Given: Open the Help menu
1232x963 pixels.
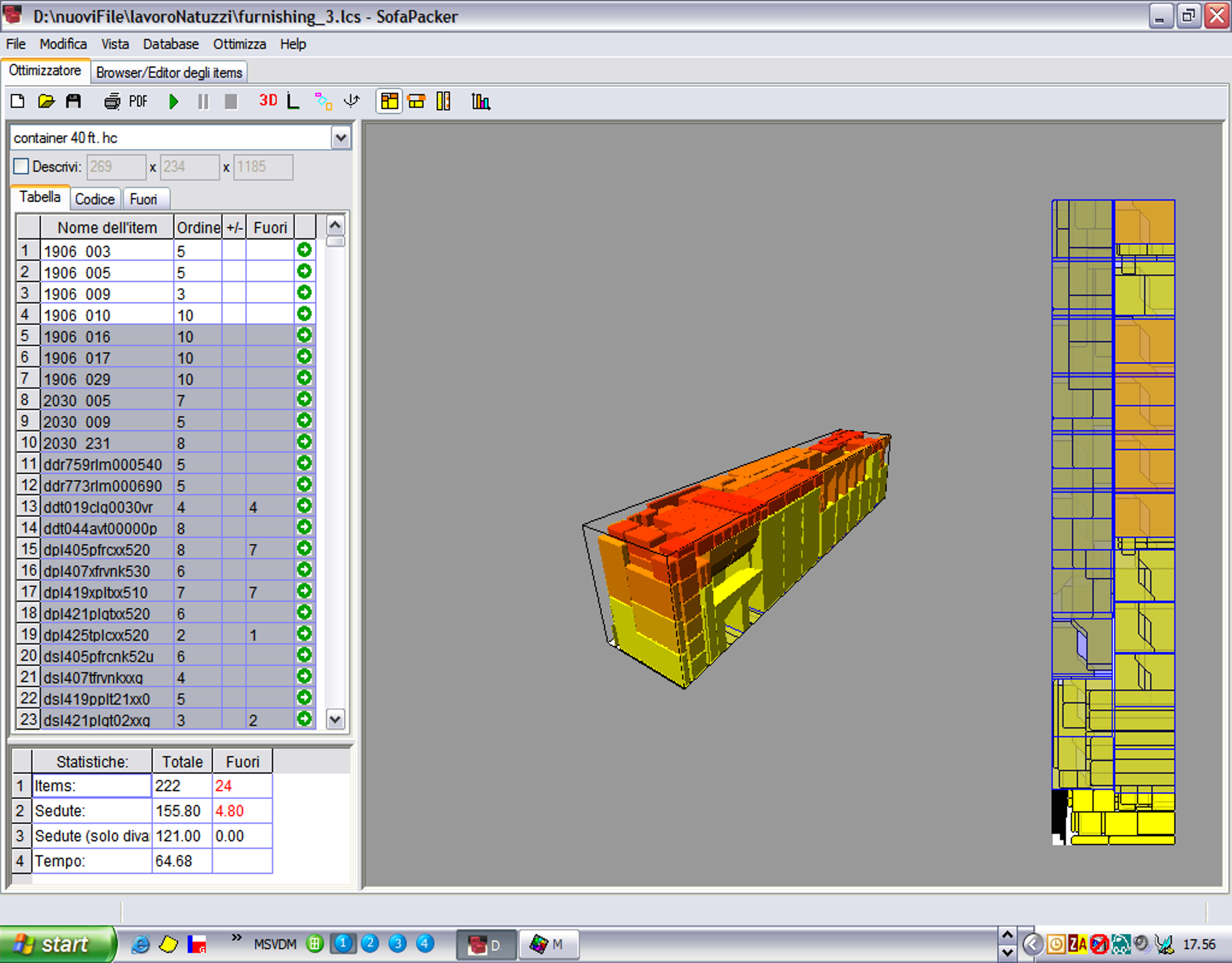Looking at the screenshot, I should 293,44.
